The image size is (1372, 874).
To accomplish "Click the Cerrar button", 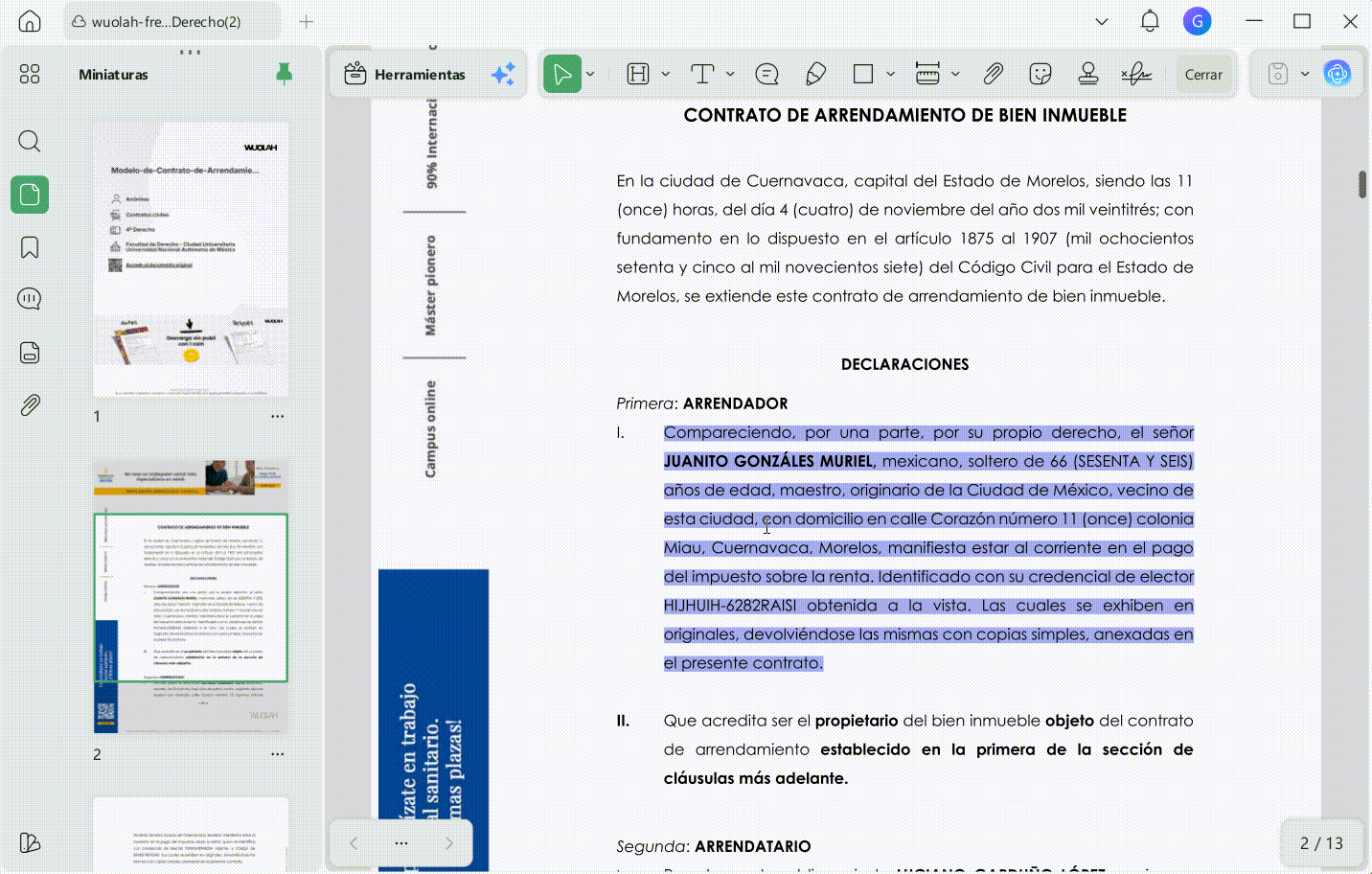I will (1203, 74).
